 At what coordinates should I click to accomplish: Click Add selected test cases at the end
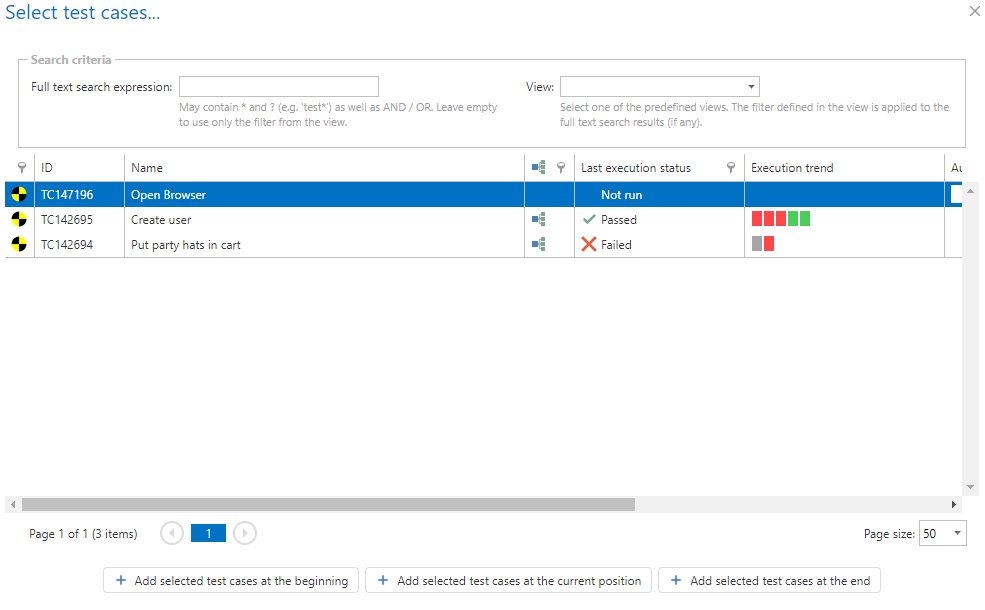coord(769,581)
